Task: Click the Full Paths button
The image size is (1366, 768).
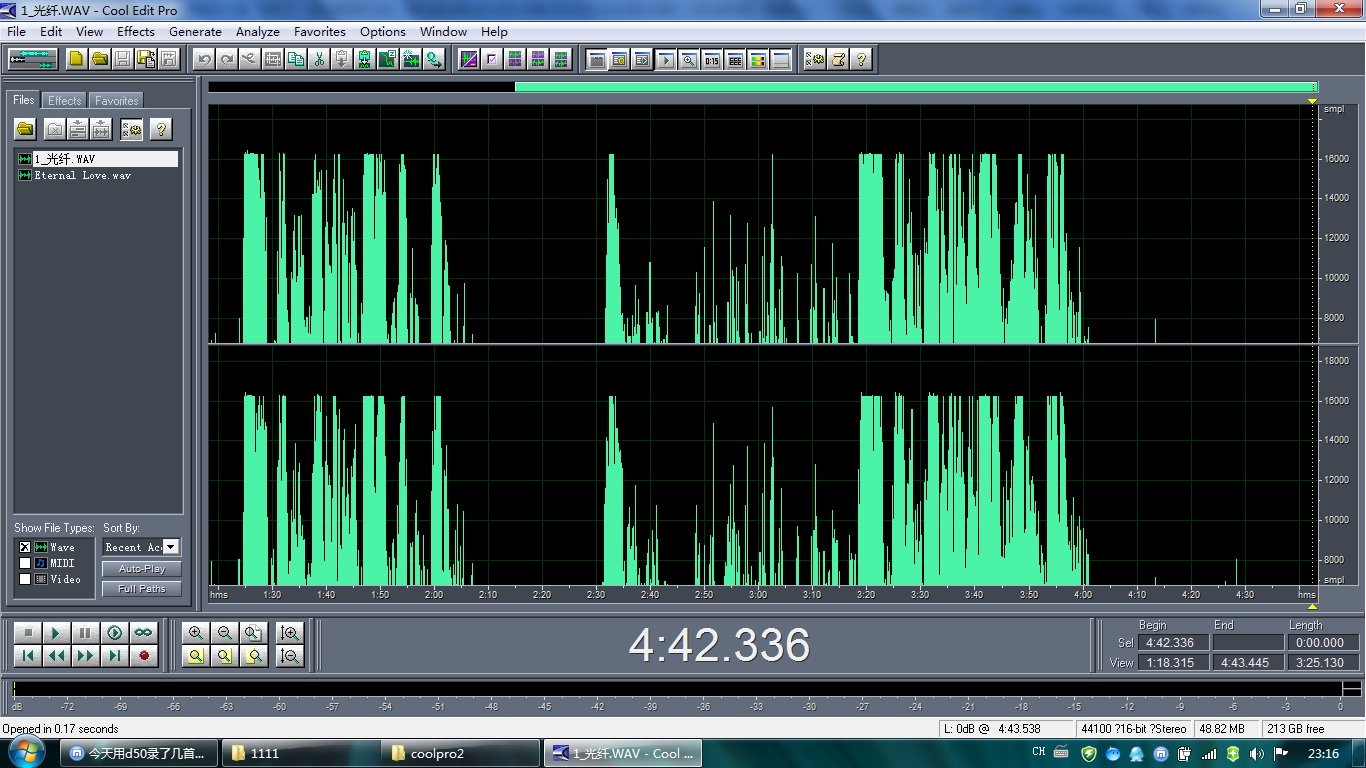Action: coord(142,589)
